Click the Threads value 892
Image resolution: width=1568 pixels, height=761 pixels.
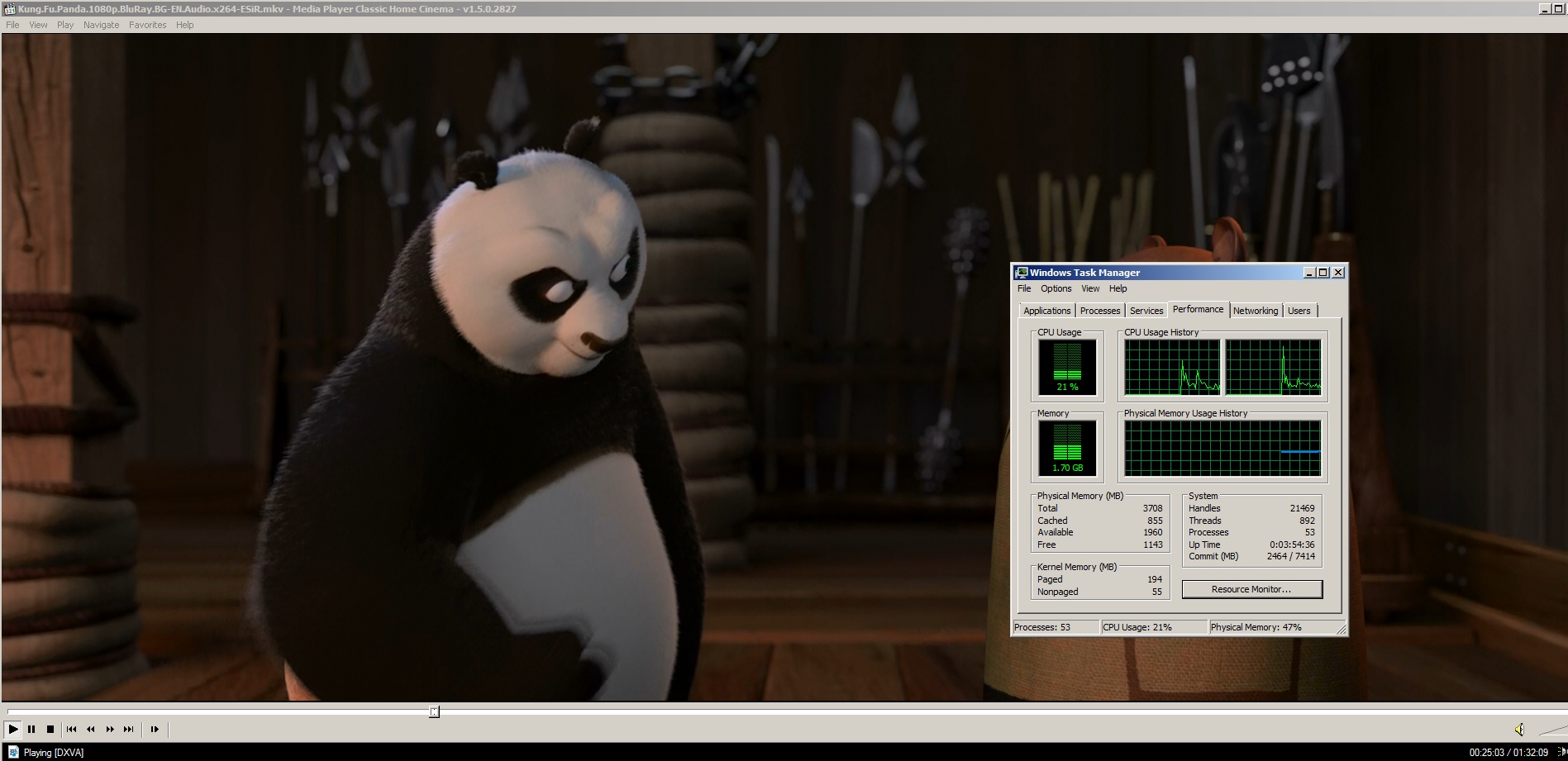(x=1307, y=521)
